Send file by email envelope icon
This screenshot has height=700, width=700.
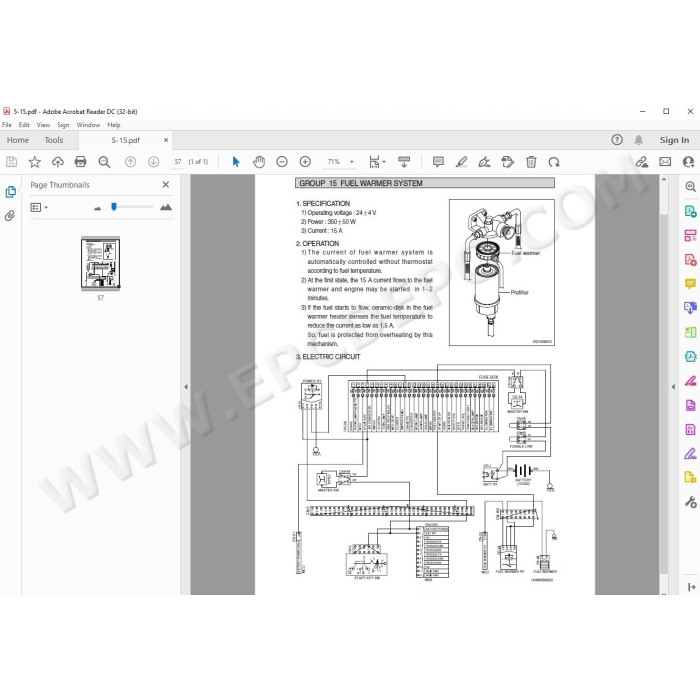pyautogui.click(x=665, y=162)
